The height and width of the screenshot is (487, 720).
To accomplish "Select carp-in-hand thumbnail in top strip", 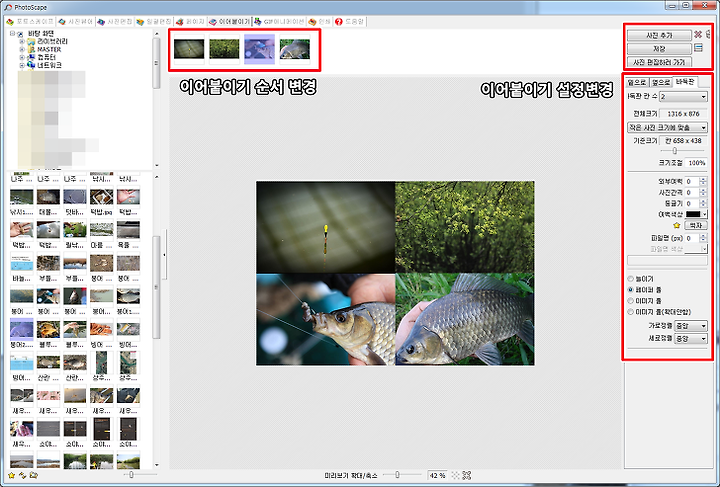I will (x=295, y=49).
